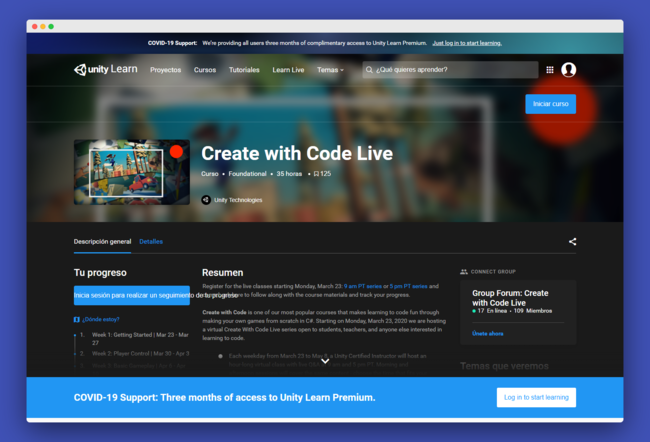Click the macOS red close window button
This screenshot has height=442, width=650.
(x=35, y=27)
